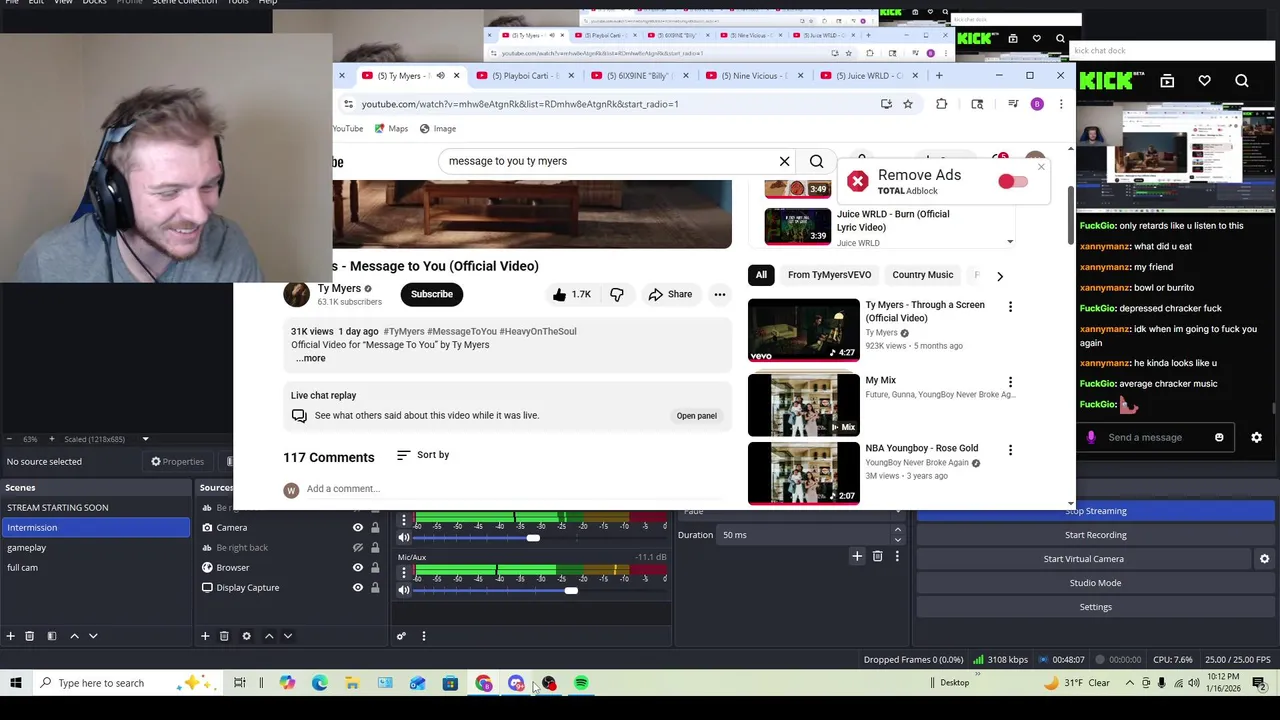Increase transition duration stepper up
This screenshot has width=1280, height=720.
pos(897,530)
